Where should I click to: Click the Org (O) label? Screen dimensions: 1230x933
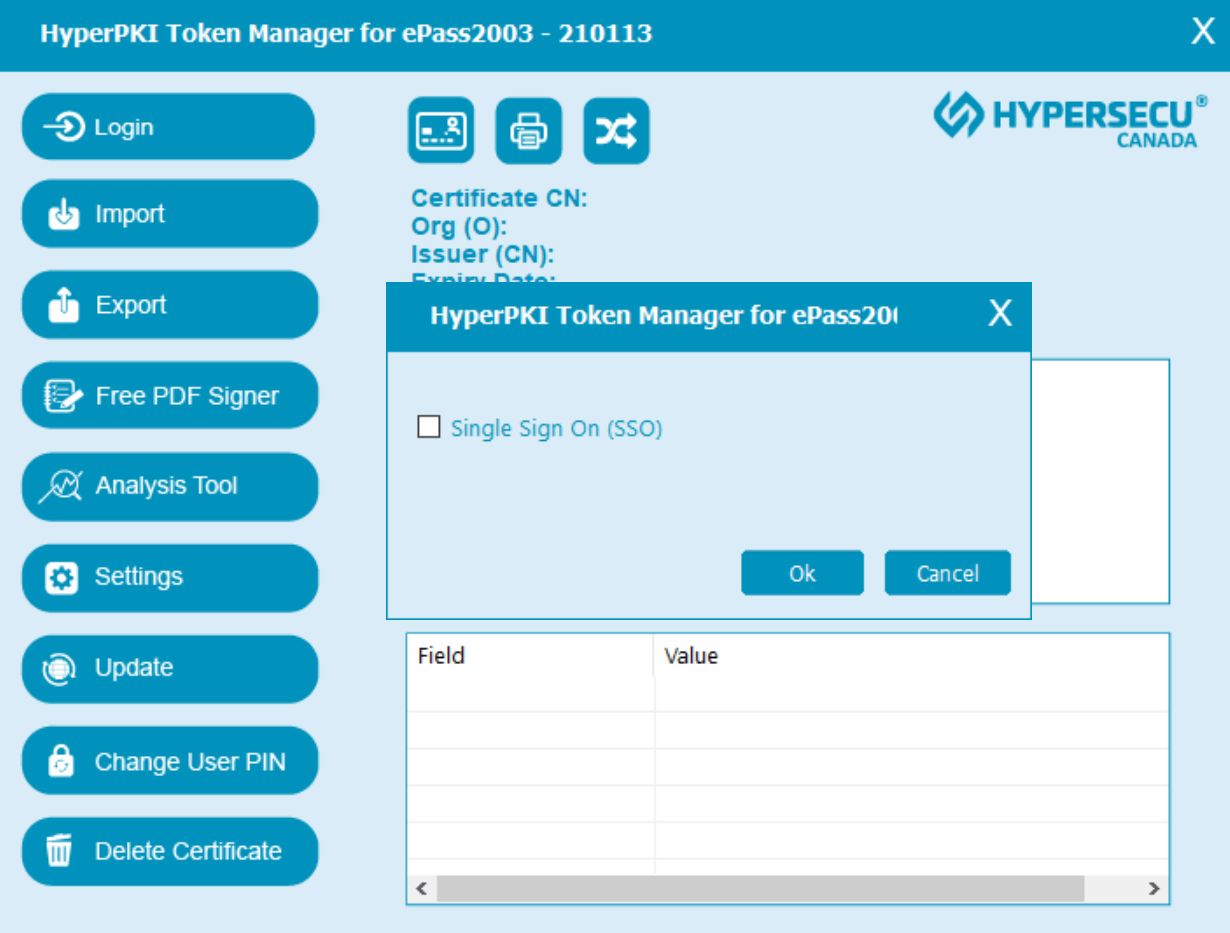459,226
